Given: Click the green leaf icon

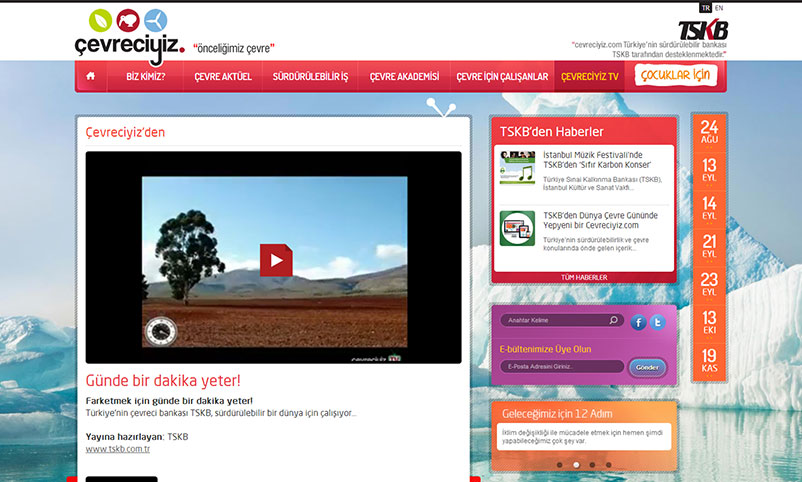Looking at the screenshot, I should (100, 20).
